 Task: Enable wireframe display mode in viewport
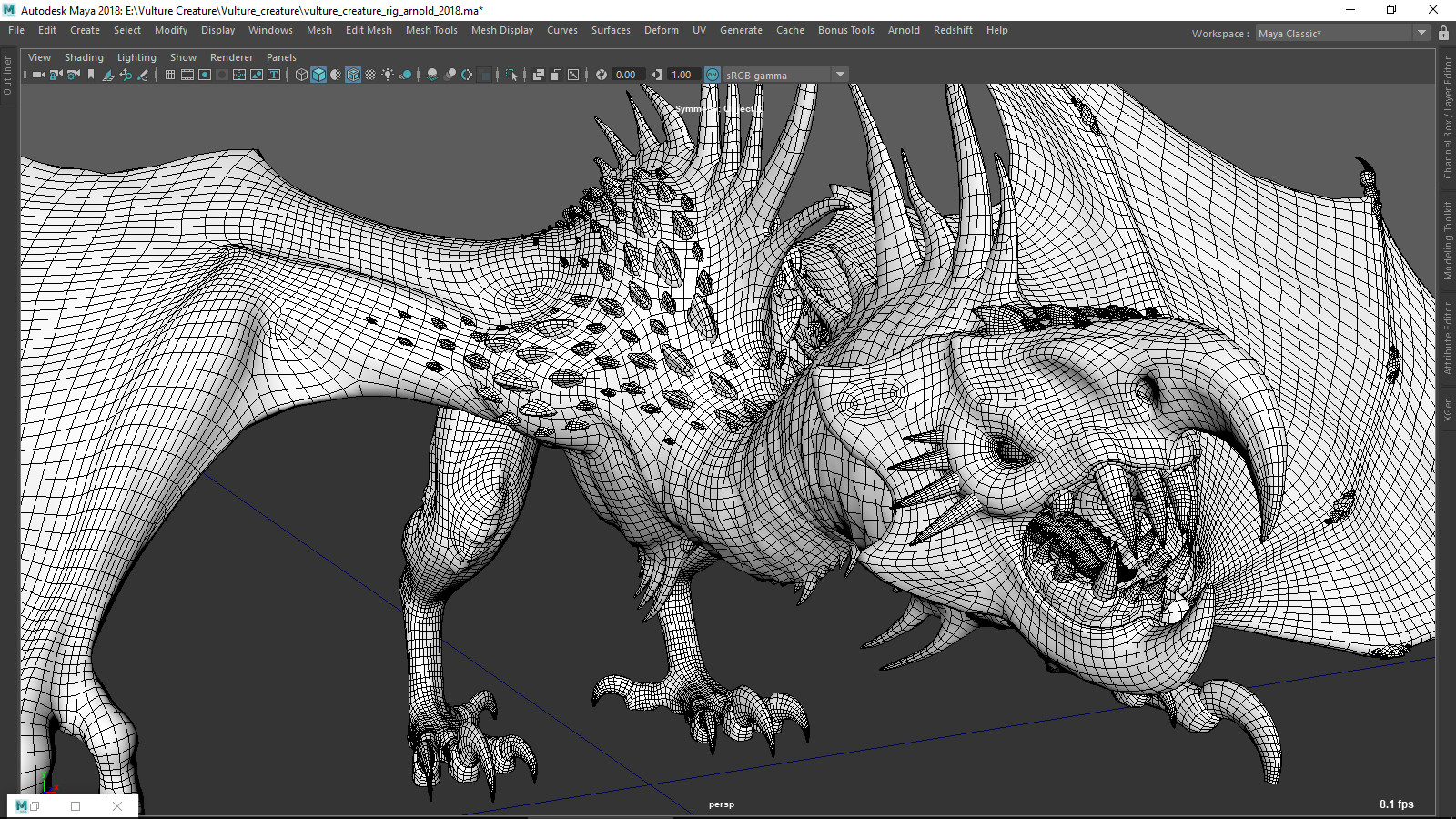pos(301,75)
